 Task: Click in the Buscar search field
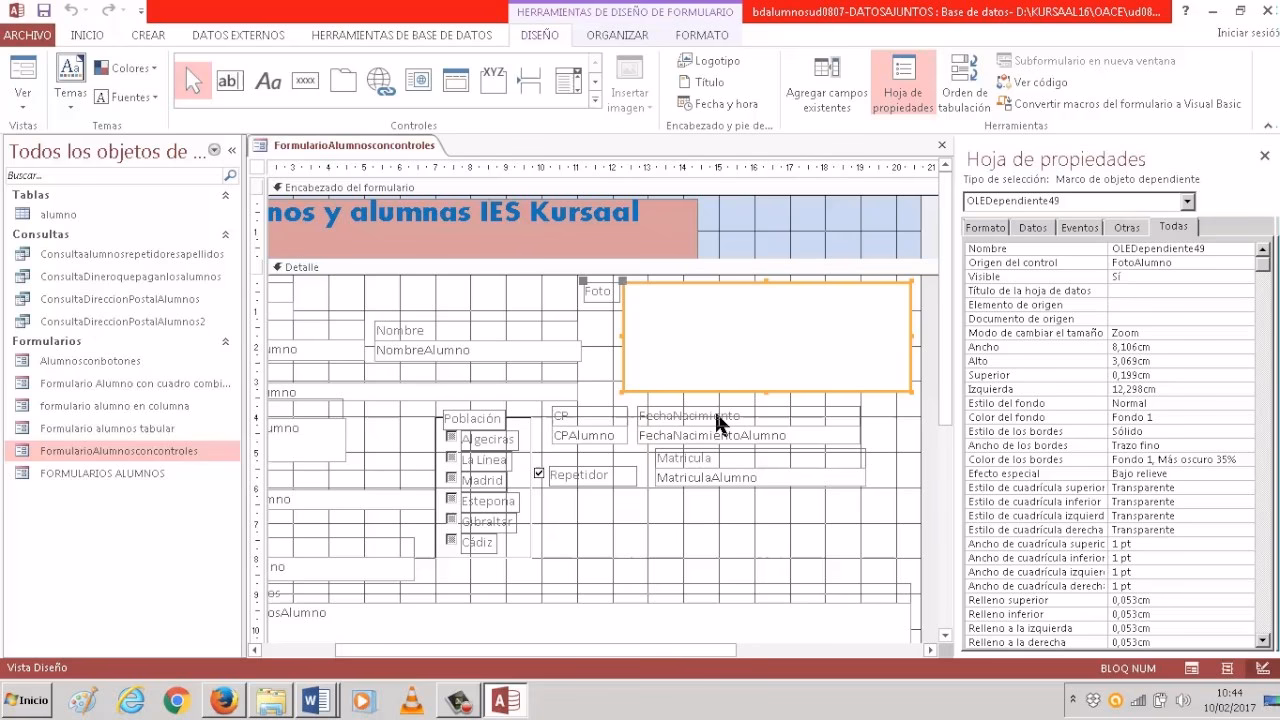click(x=115, y=175)
